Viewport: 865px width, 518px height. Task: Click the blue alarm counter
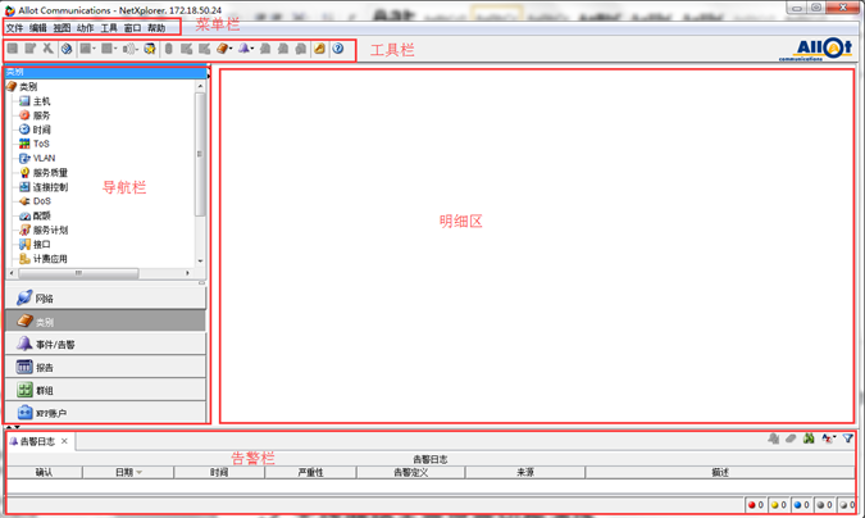[x=801, y=505]
